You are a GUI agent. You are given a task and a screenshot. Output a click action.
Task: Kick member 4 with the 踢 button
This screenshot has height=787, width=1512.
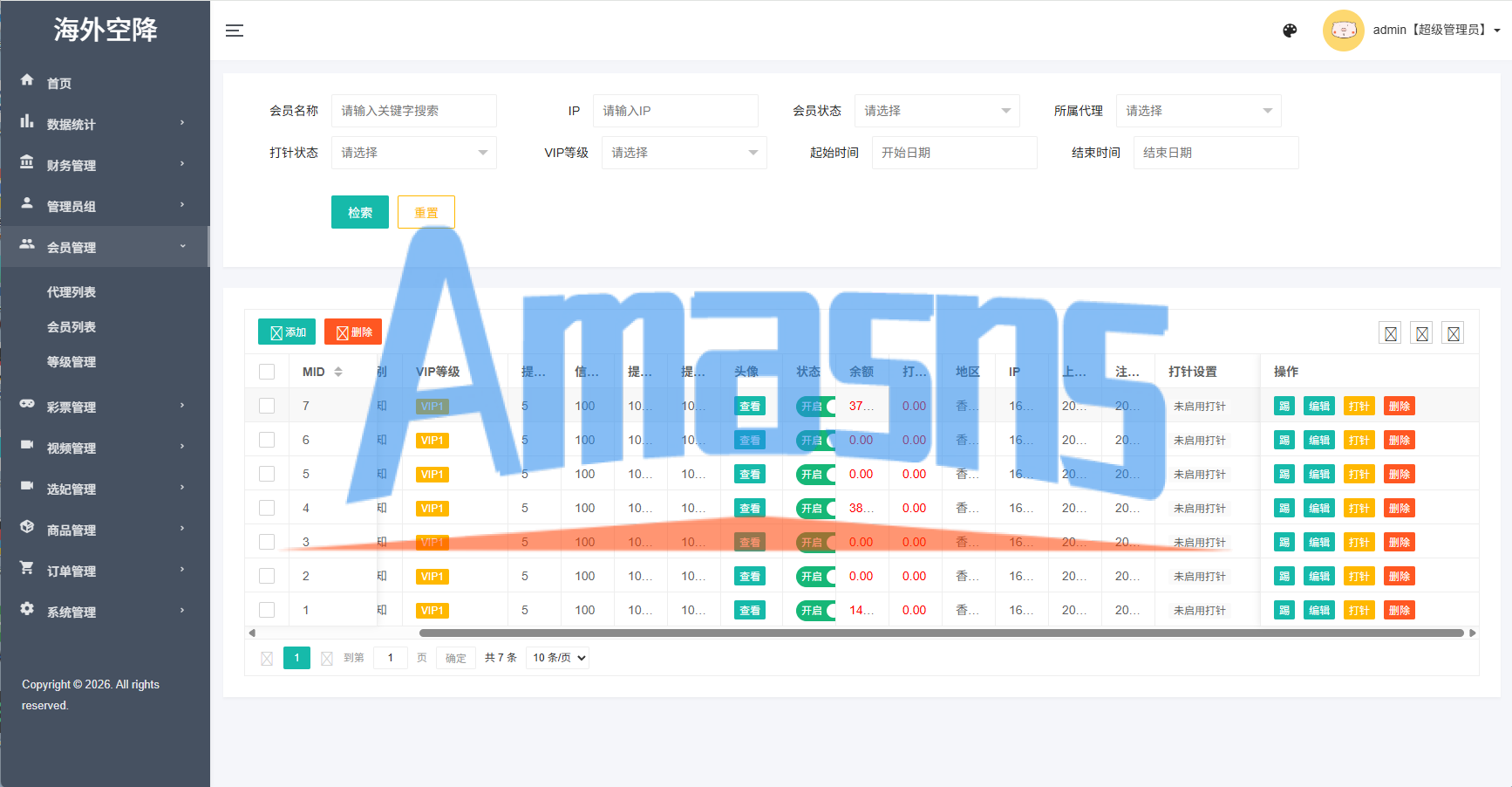[x=1284, y=508]
